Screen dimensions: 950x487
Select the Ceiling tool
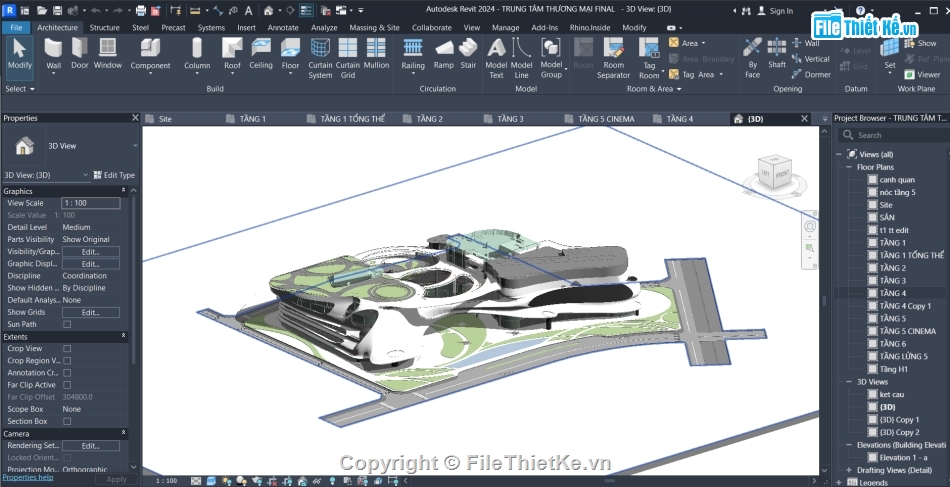pyautogui.click(x=261, y=53)
